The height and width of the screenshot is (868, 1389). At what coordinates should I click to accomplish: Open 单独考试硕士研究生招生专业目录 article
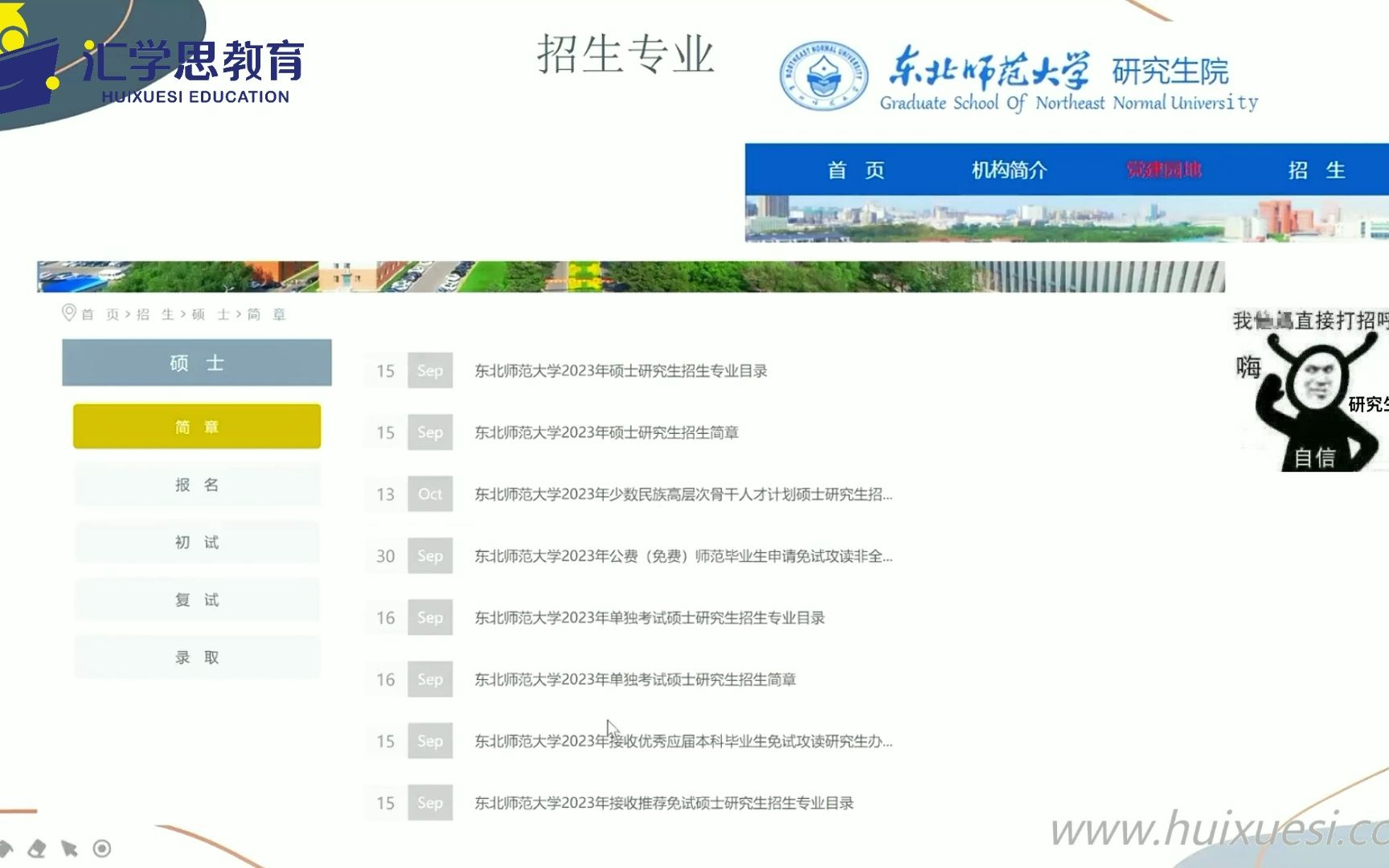[649, 618]
